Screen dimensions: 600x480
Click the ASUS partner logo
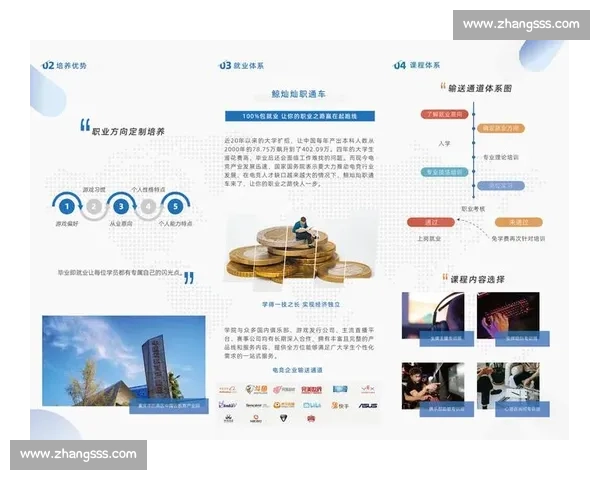369,405
